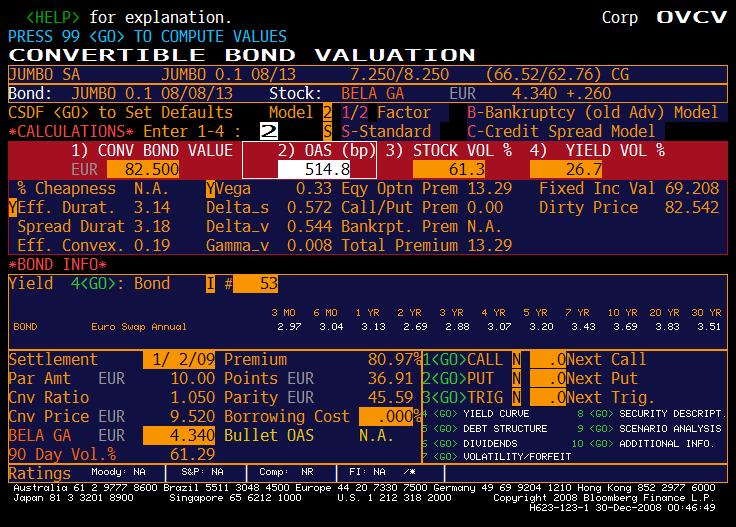The width and height of the screenshot is (736, 527).
Task: Open 2<GO> PUT schedule
Action: (458, 378)
